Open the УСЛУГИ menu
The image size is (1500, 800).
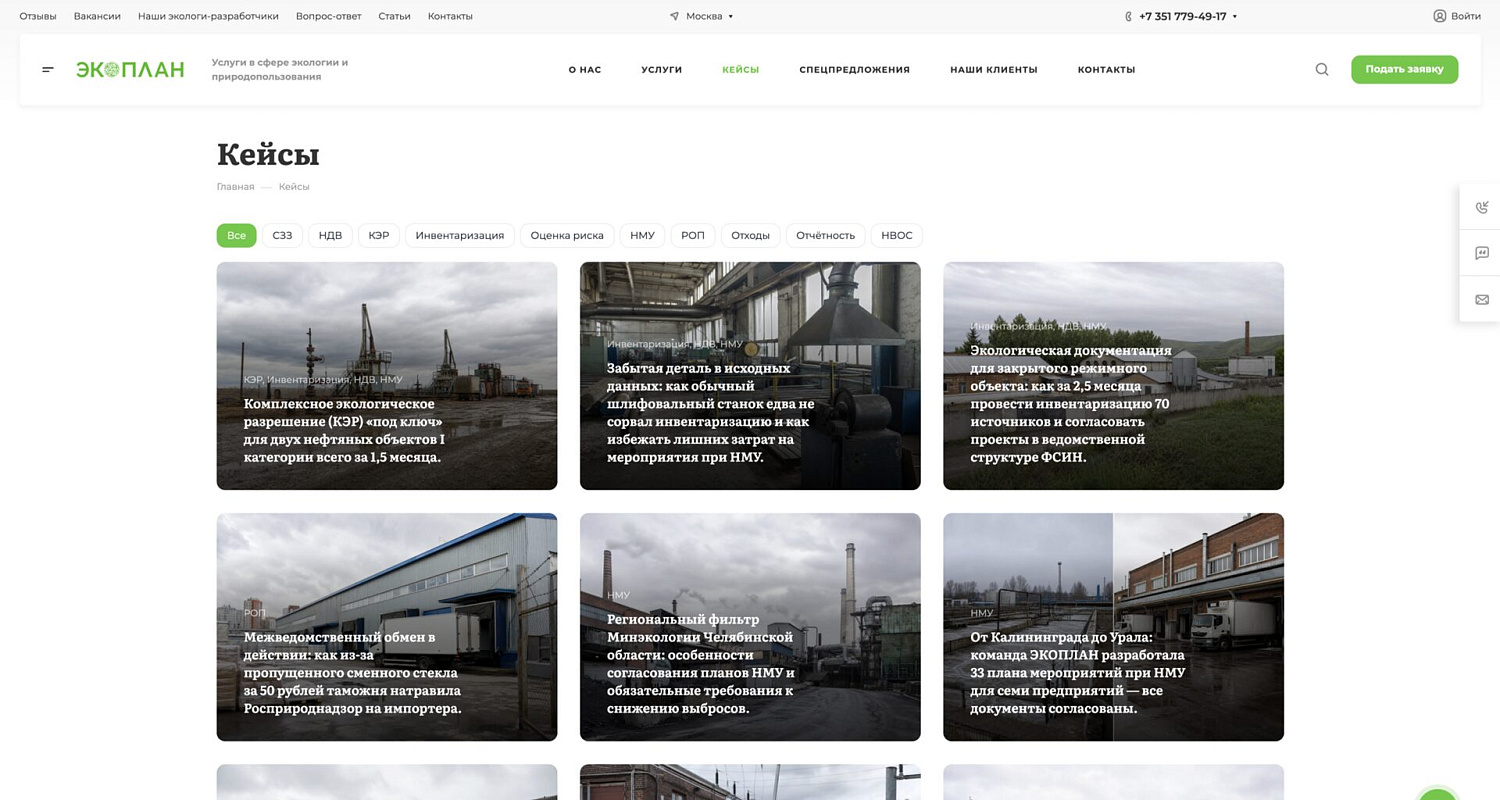(x=662, y=70)
